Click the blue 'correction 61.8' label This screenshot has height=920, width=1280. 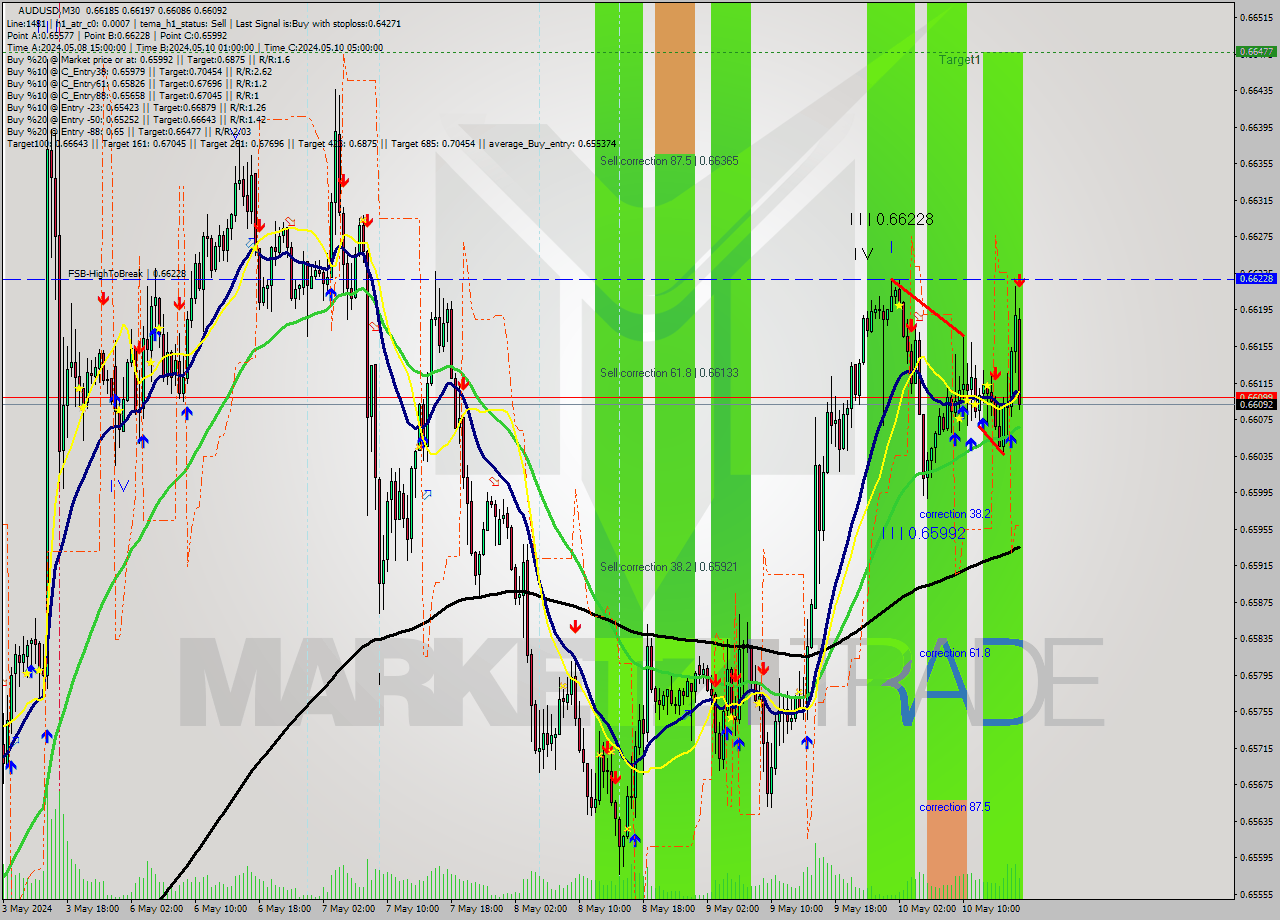click(x=955, y=653)
